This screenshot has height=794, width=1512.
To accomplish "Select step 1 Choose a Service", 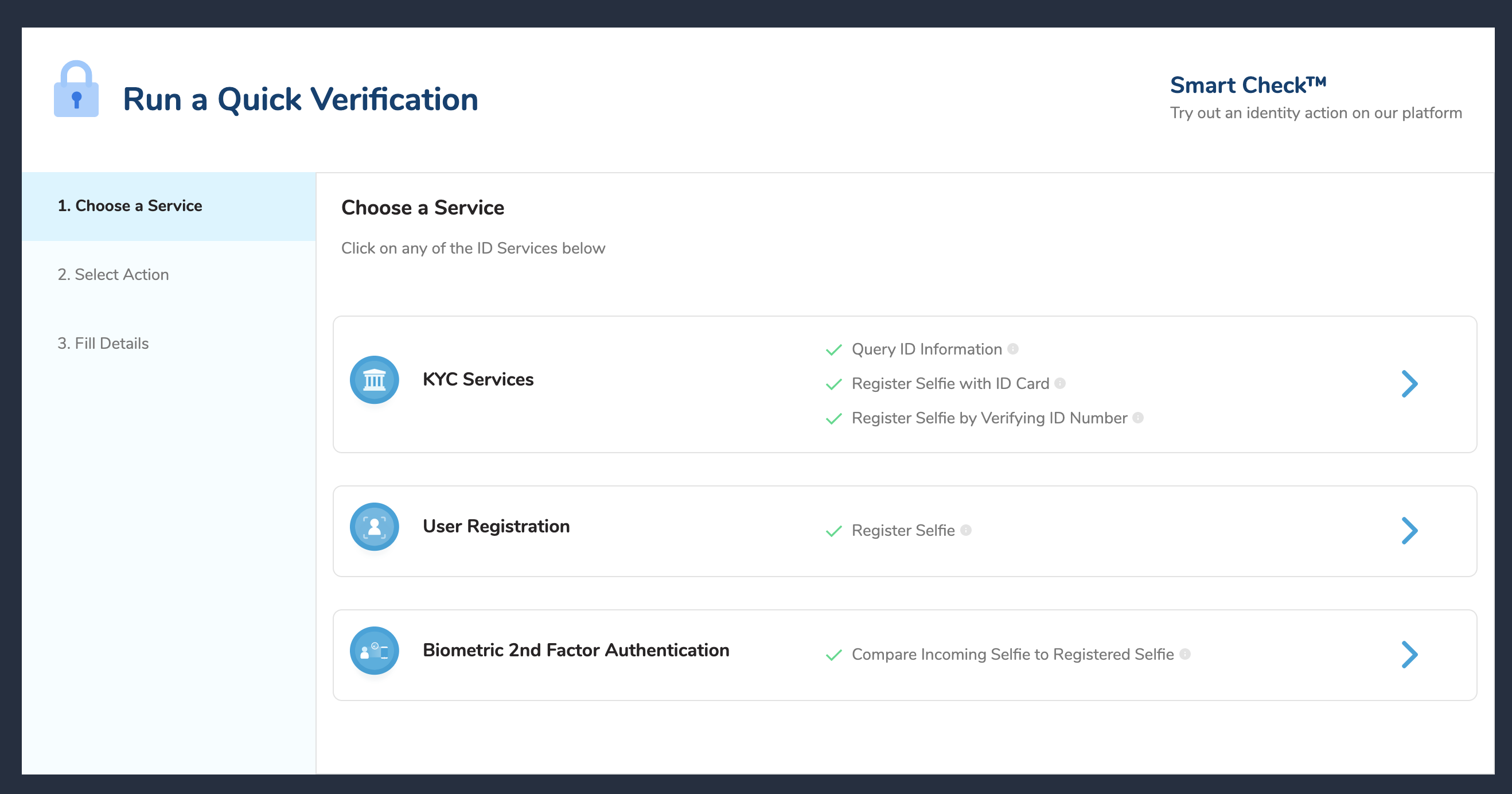I will (130, 206).
